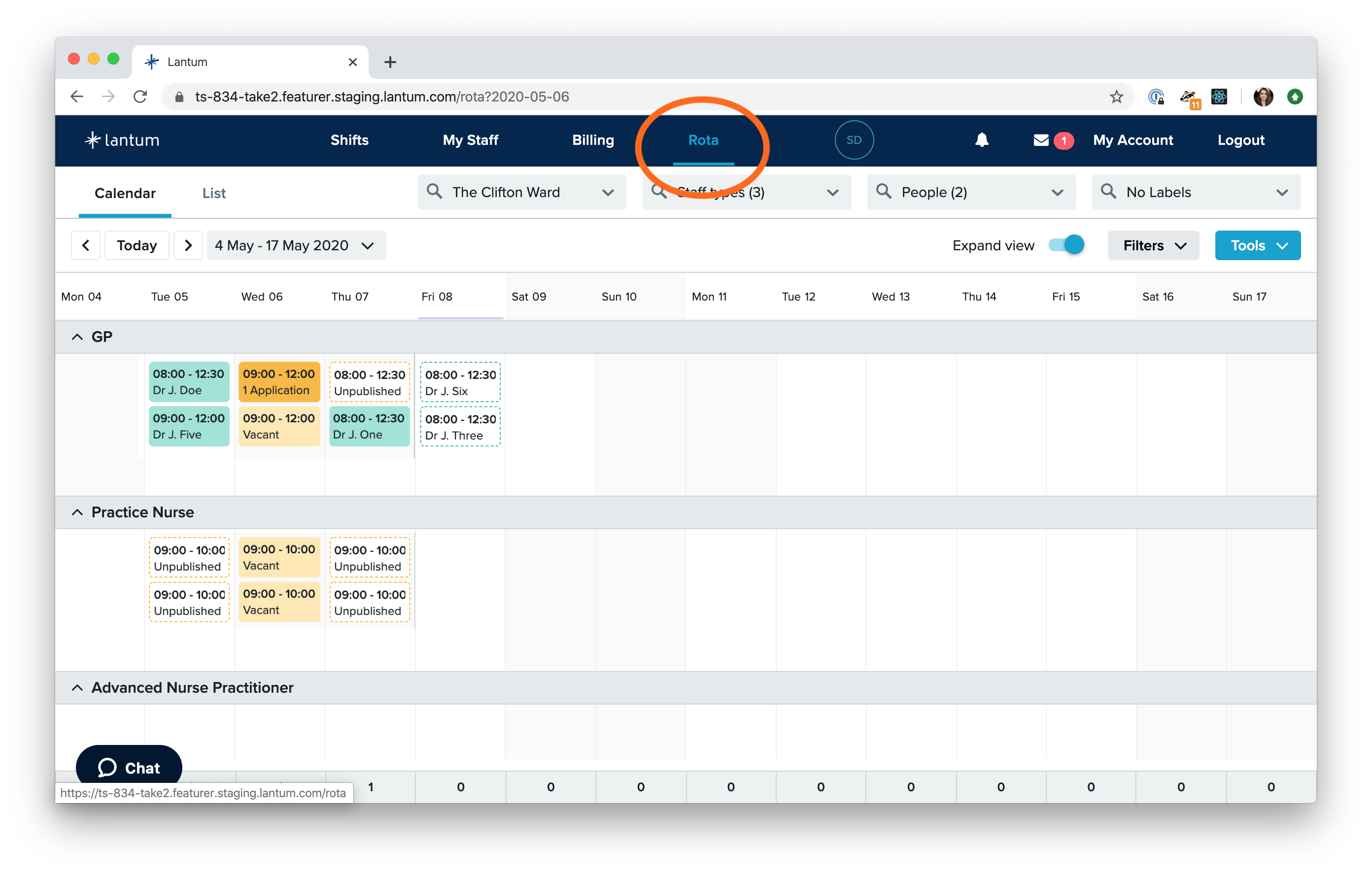
Task: Open the Tools dropdown menu
Action: [x=1258, y=245]
